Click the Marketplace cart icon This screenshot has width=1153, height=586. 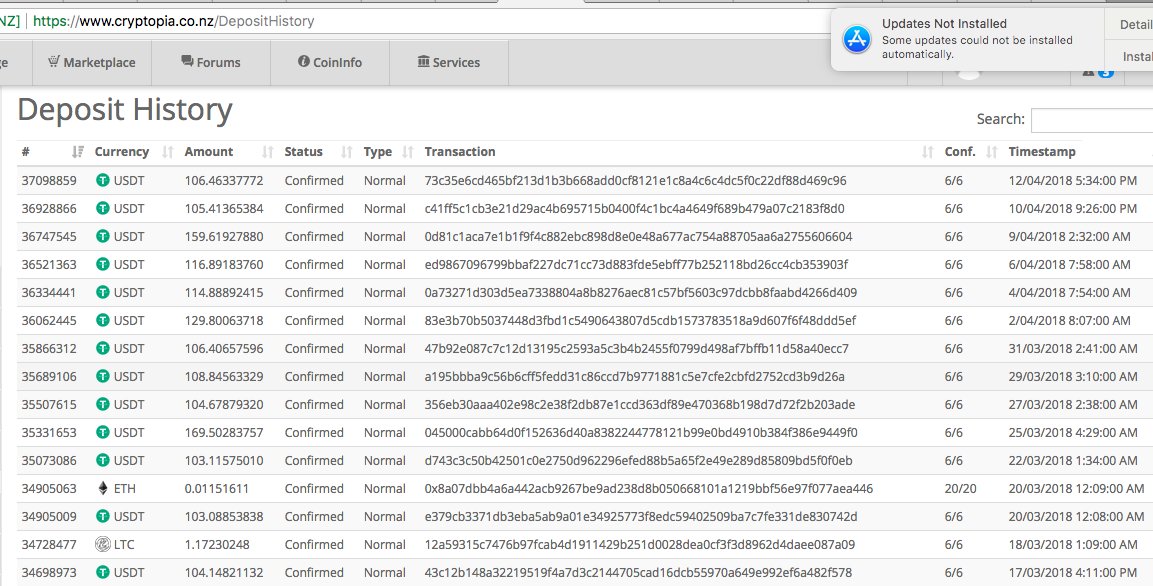[x=54, y=62]
